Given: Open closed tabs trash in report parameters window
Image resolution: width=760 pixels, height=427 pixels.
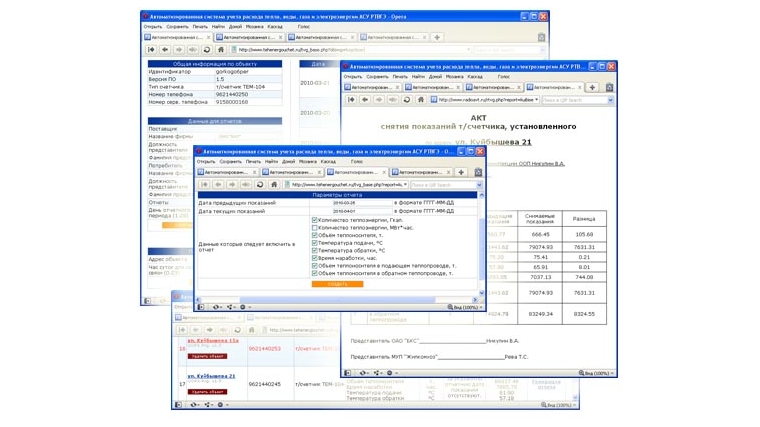Looking at the screenshot, I should click(x=478, y=172).
